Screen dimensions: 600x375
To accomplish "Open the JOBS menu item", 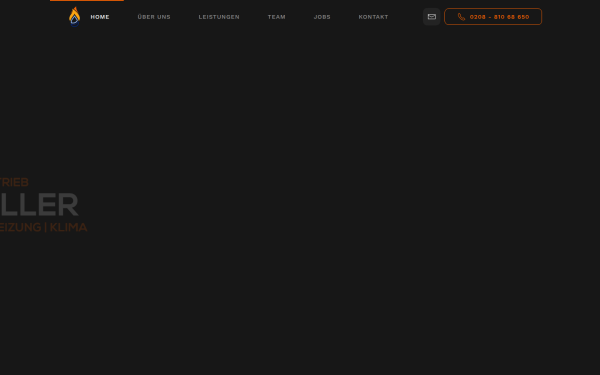I will pyautogui.click(x=322, y=17).
